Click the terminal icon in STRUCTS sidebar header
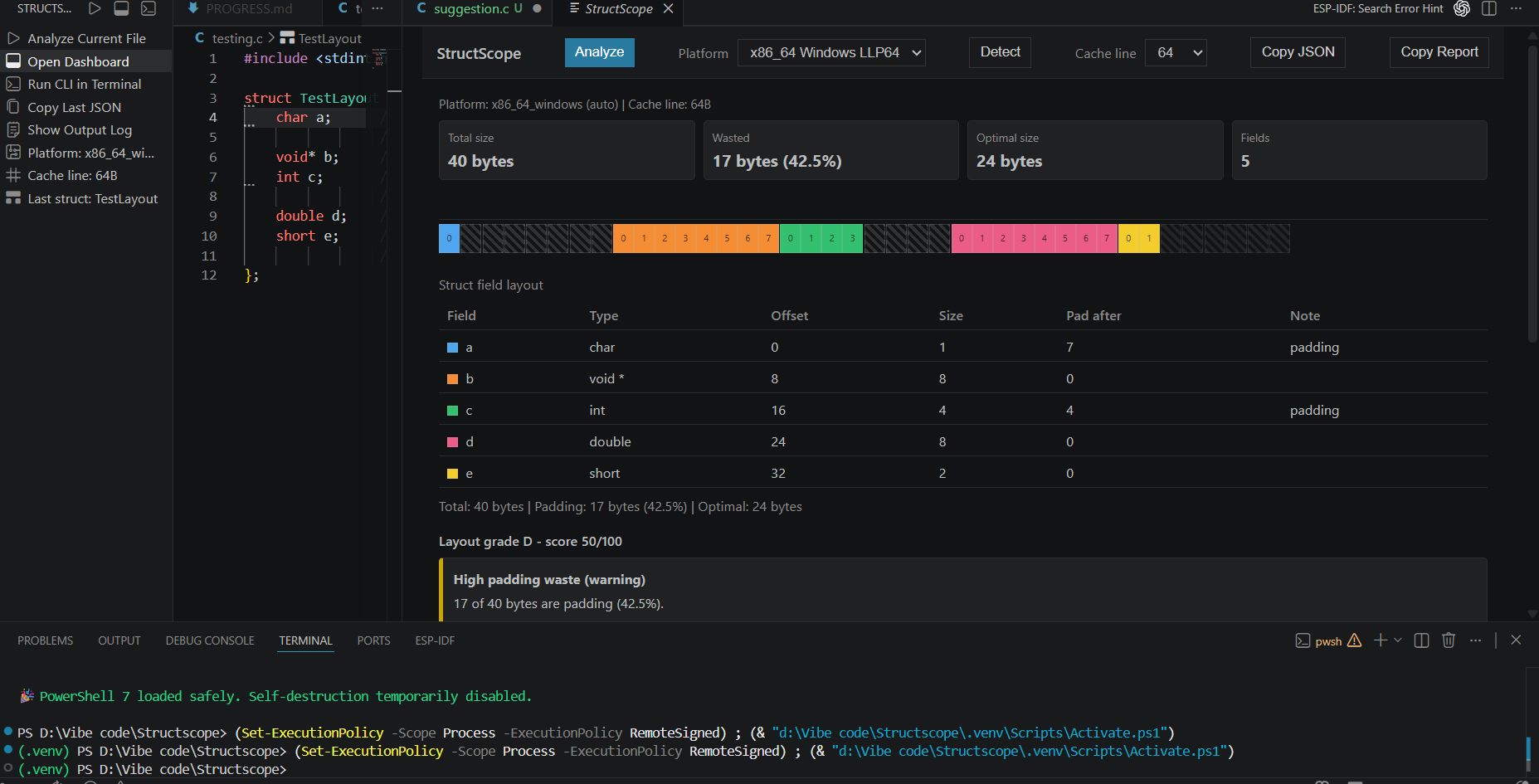The width and height of the screenshot is (1539, 784). point(149,8)
